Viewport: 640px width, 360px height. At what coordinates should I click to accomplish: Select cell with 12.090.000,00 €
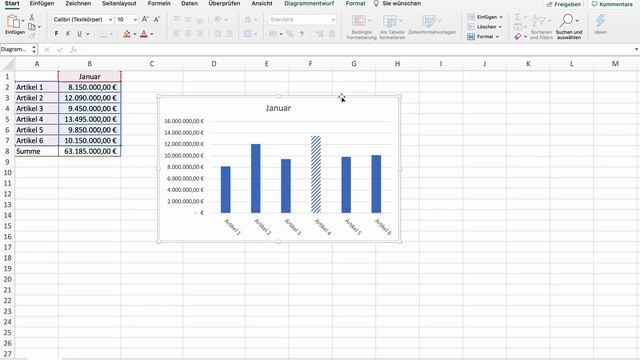click(90, 98)
